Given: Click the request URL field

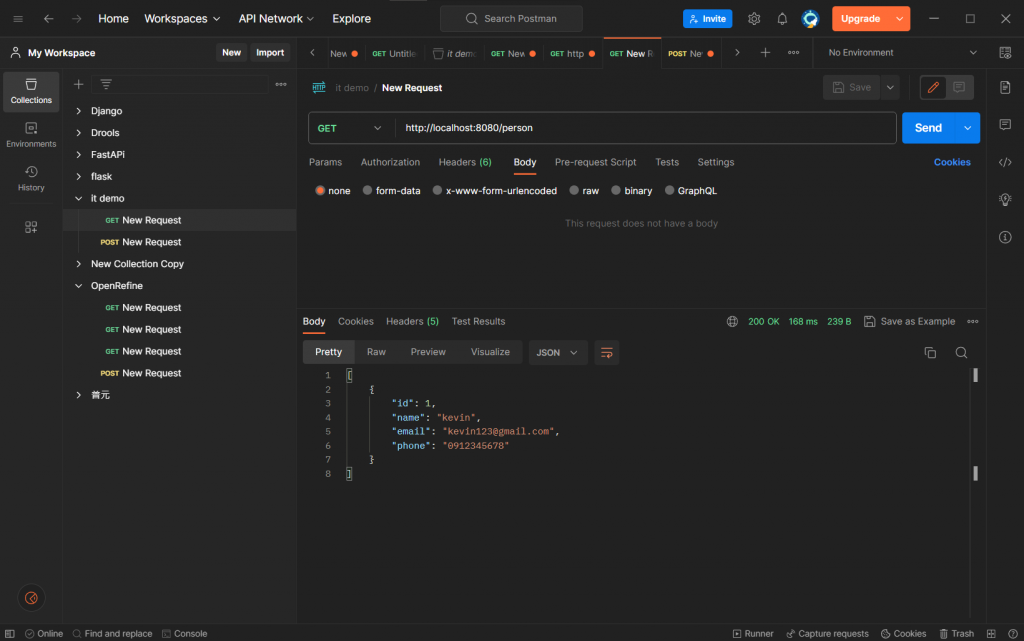Looking at the screenshot, I should pos(645,128).
